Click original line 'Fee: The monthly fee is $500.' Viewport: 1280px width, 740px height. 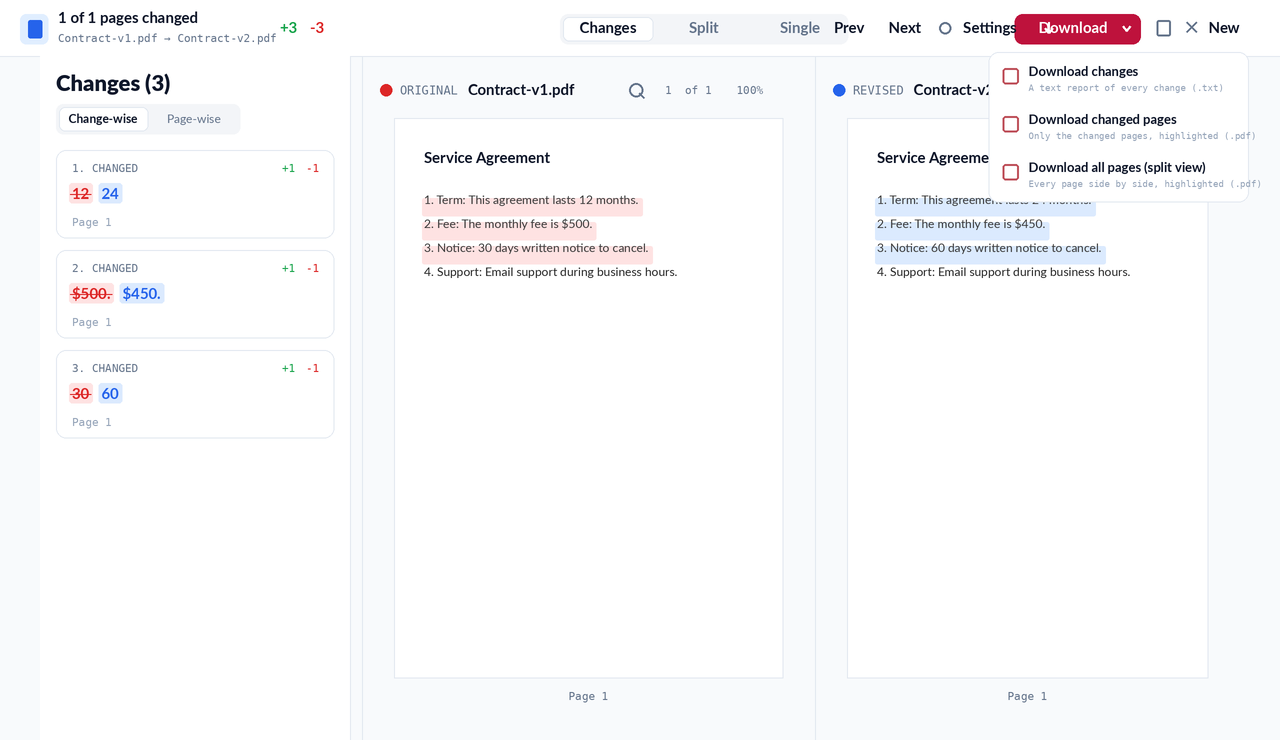(x=508, y=224)
